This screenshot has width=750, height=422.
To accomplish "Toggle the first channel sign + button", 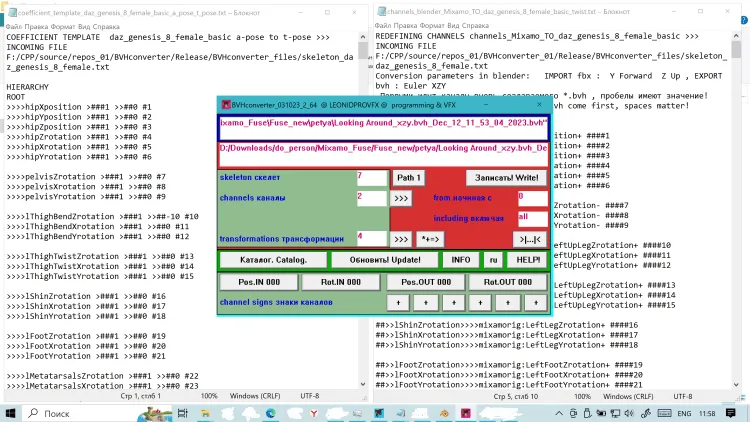I will (398, 302).
